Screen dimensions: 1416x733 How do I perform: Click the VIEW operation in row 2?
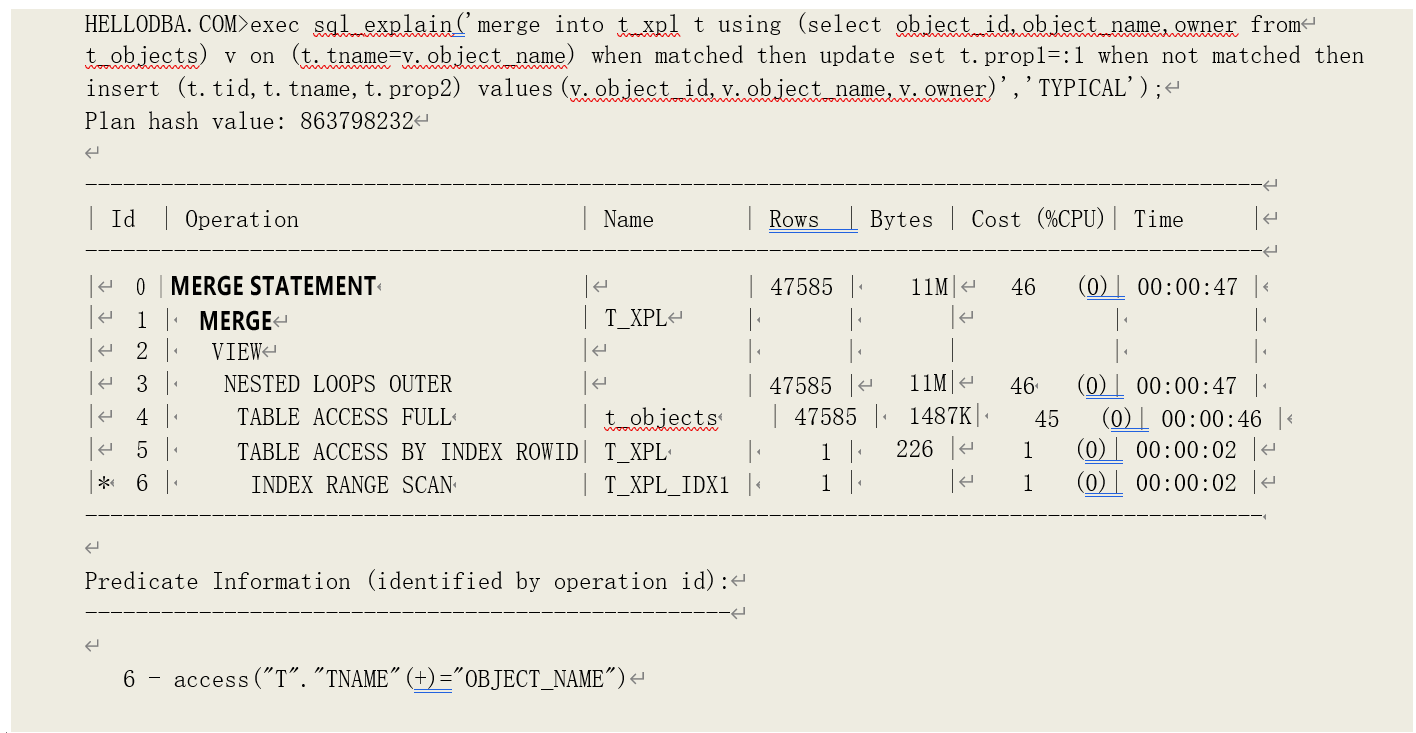click(236, 352)
